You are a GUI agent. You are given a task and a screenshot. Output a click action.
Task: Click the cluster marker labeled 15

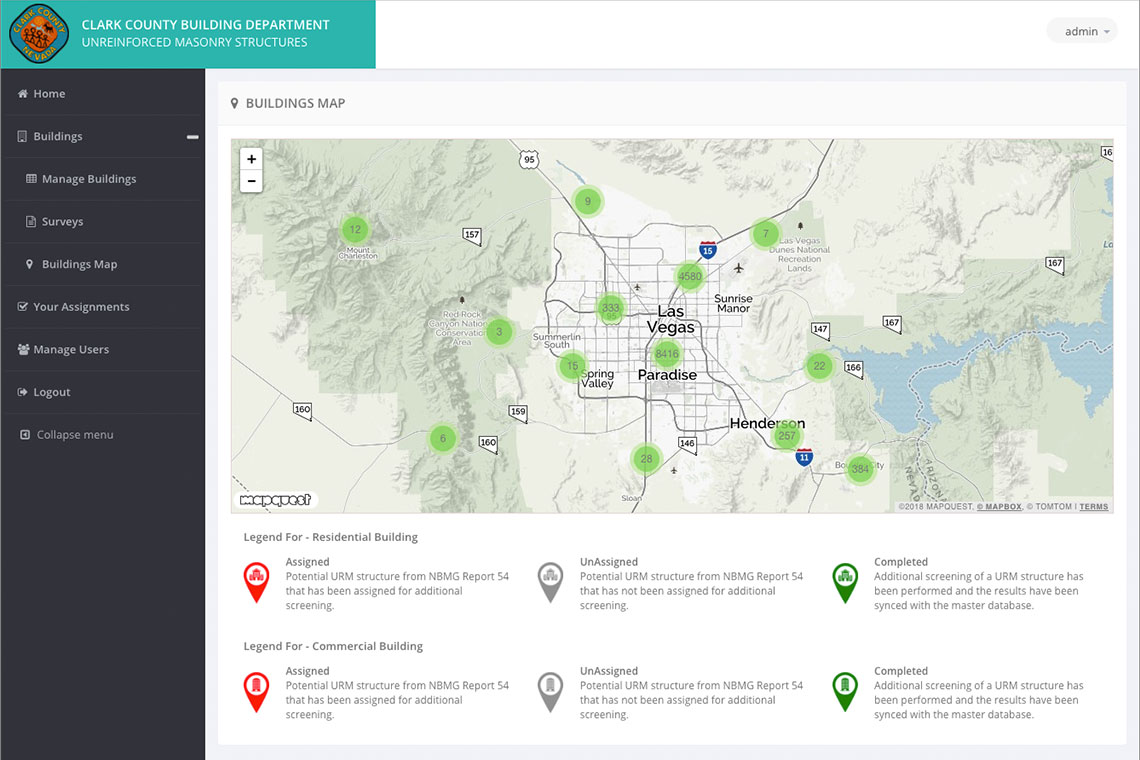[572, 366]
